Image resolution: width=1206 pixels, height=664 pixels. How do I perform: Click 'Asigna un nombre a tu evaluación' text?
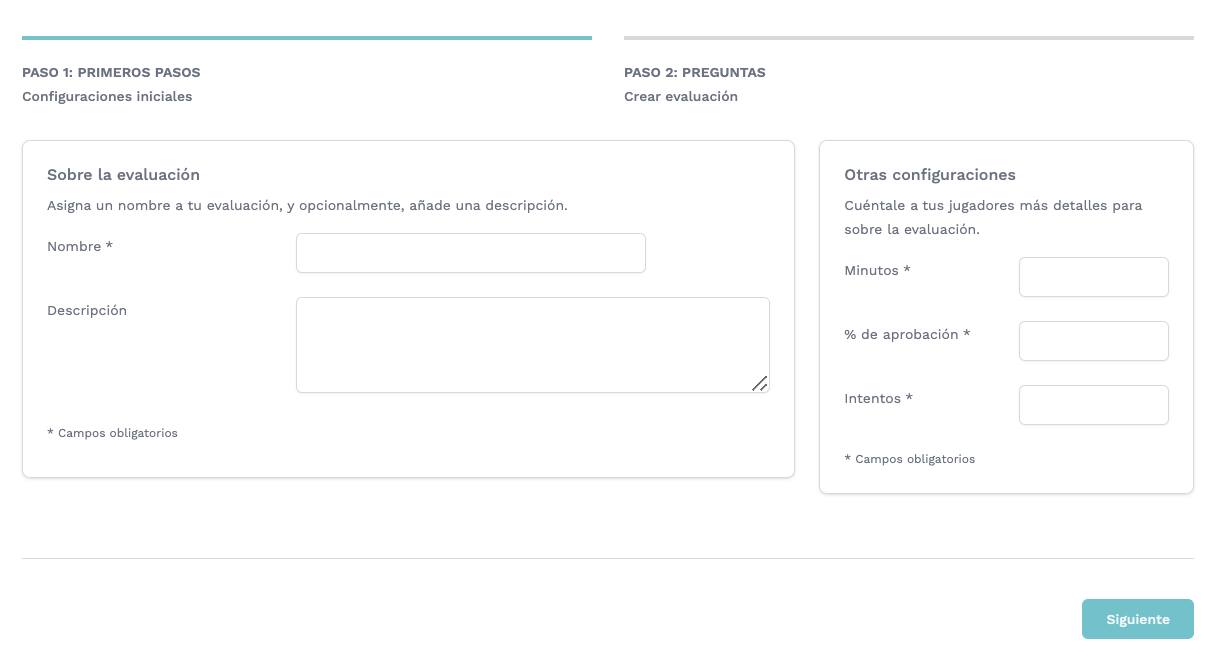pyautogui.click(x=307, y=206)
